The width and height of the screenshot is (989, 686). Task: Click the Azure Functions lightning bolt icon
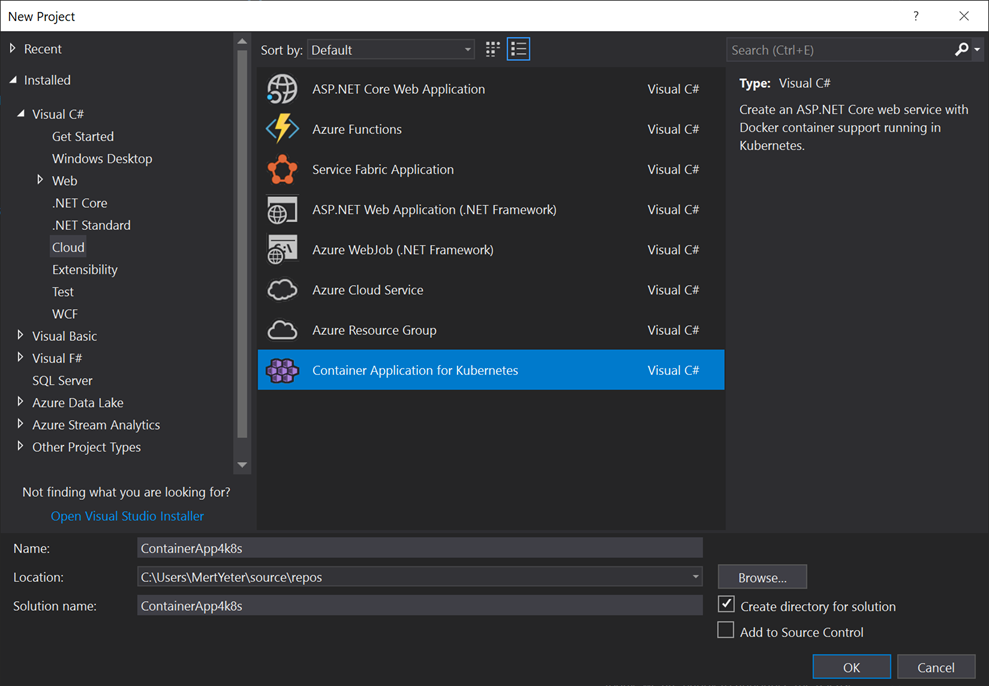[282, 129]
